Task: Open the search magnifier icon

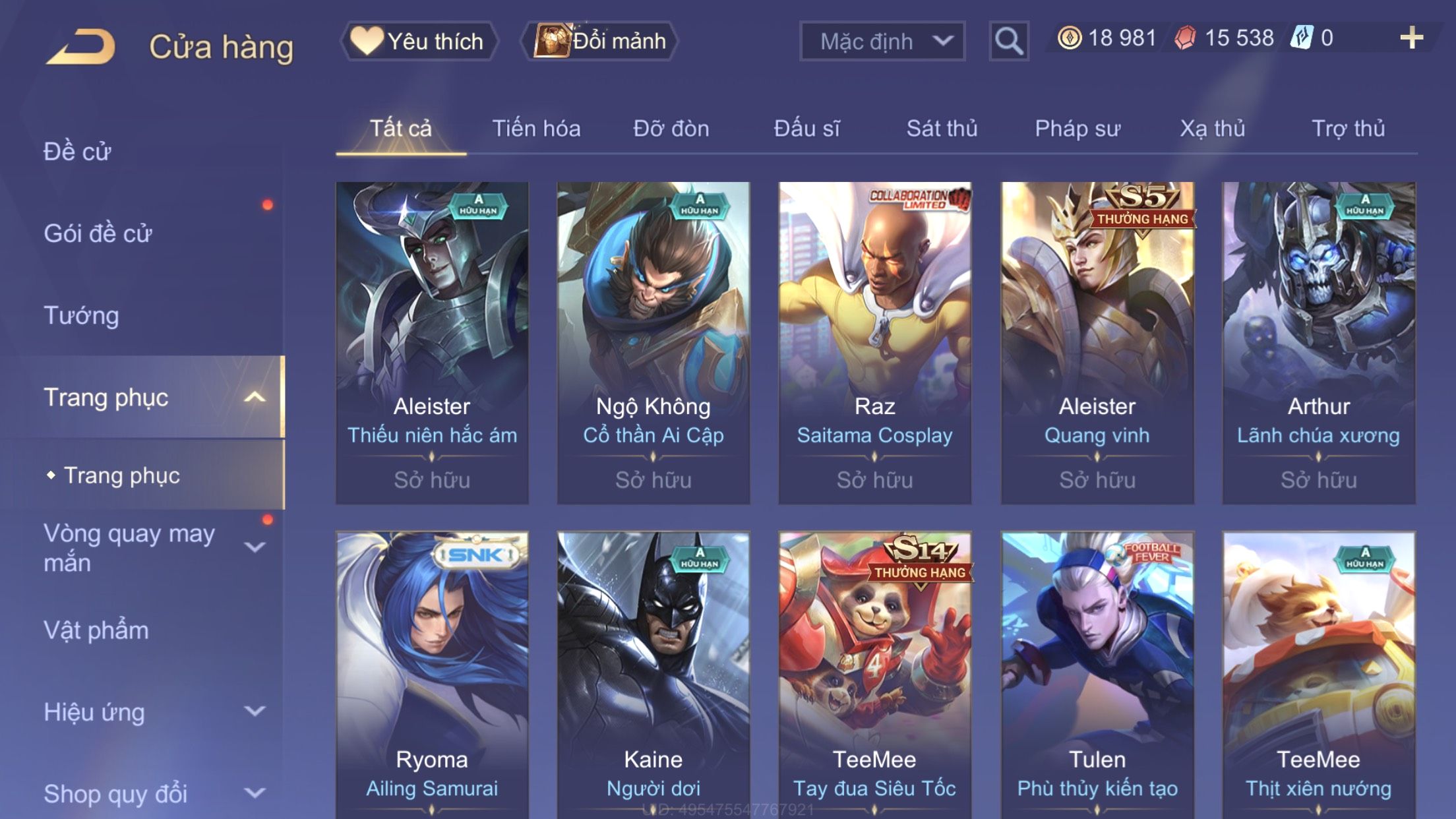Action: point(1009,41)
